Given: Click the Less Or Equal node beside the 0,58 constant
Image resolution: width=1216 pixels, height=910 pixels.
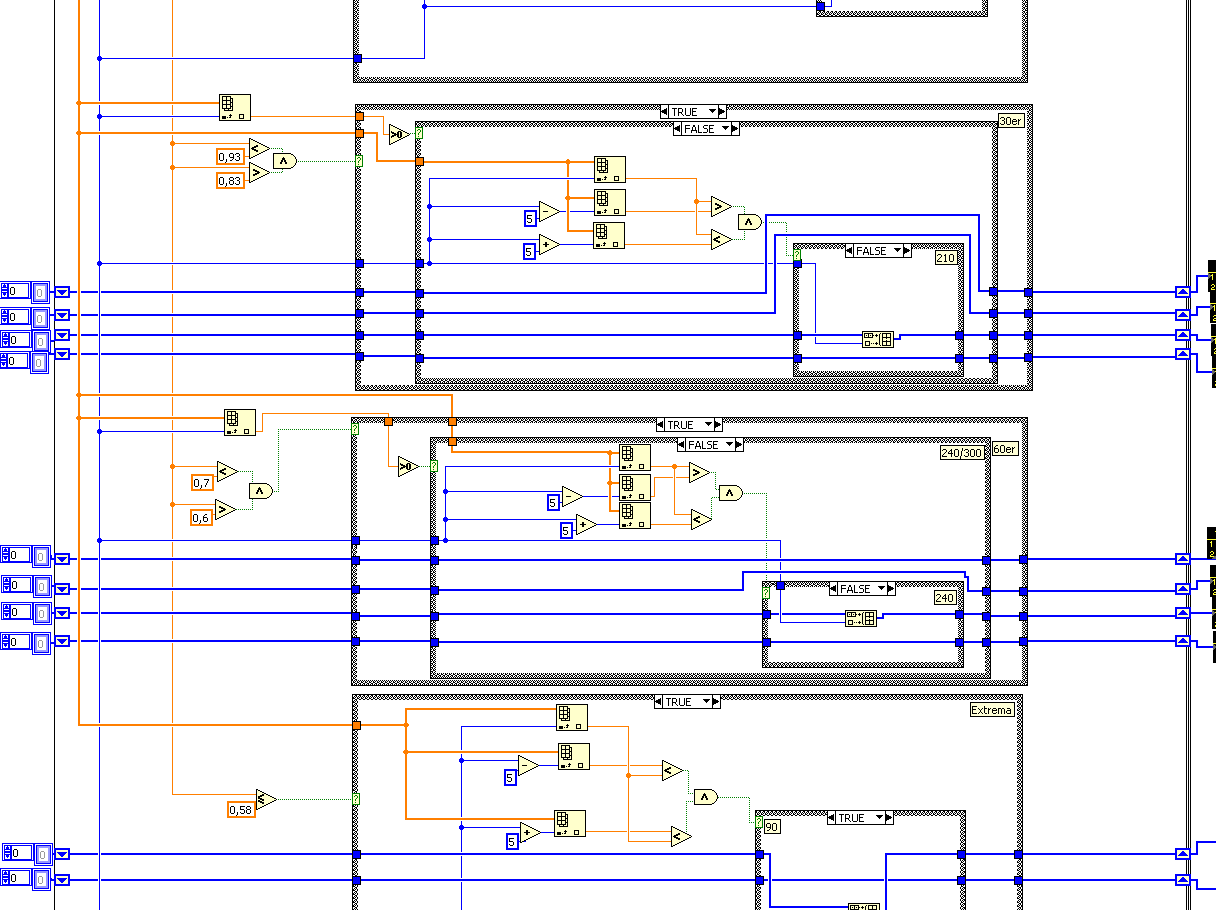Looking at the screenshot, I should point(265,798).
